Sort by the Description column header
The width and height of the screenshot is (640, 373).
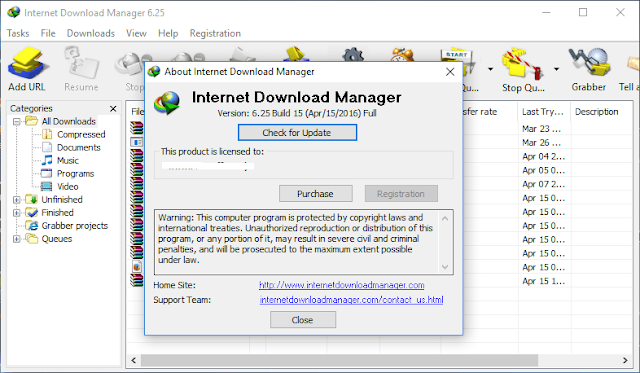[596, 112]
